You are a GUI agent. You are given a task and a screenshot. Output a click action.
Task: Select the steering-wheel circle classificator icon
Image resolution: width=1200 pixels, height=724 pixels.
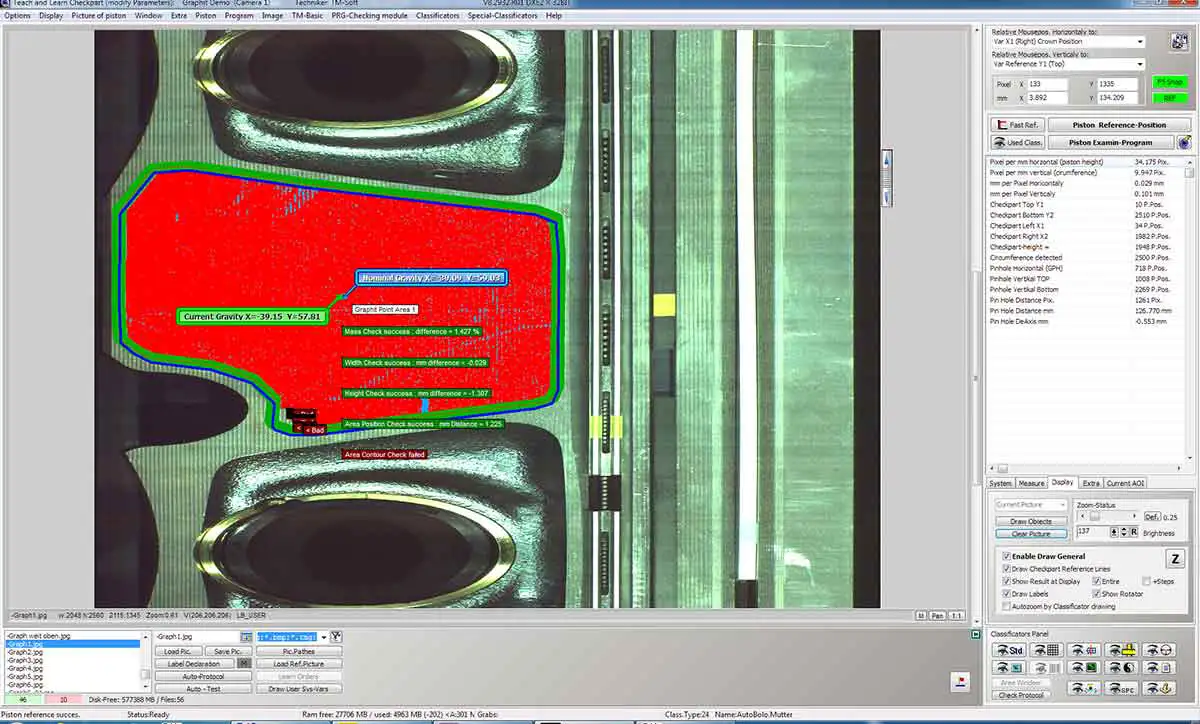click(x=1159, y=649)
